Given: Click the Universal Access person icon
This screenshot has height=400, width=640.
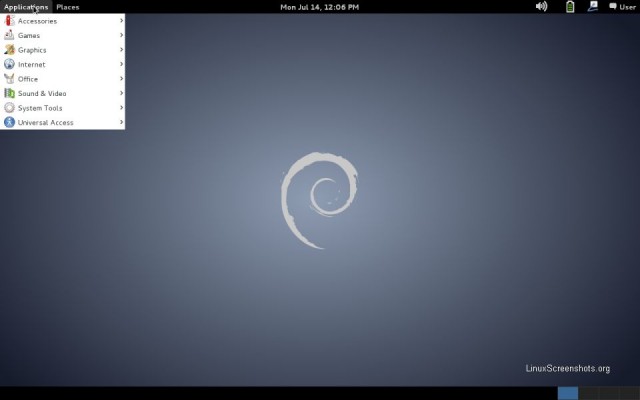Looking at the screenshot, I should coord(9,122).
